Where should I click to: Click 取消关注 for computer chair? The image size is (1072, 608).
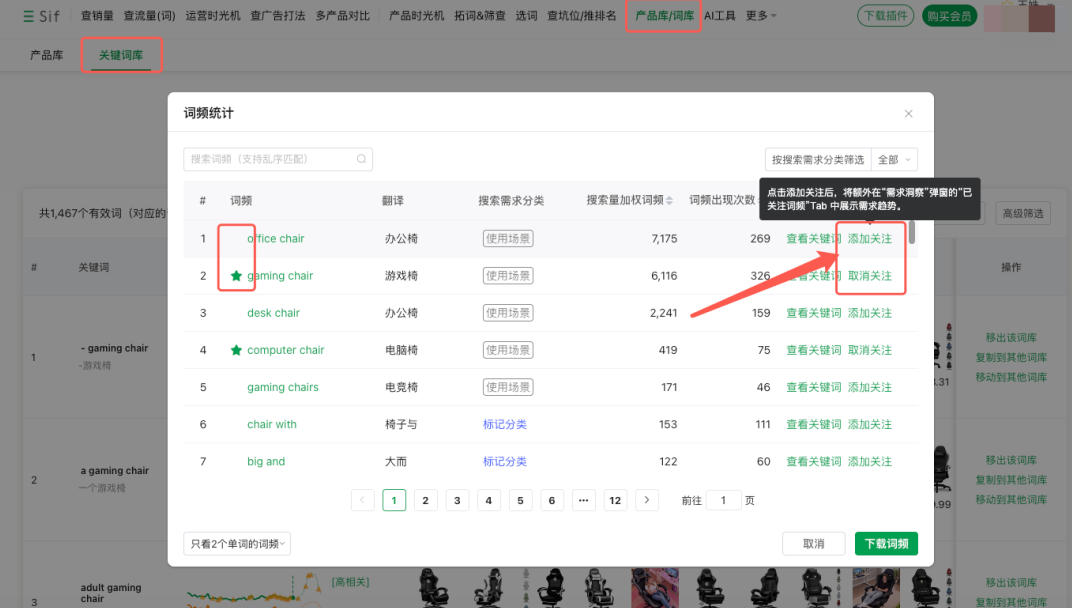coord(870,350)
